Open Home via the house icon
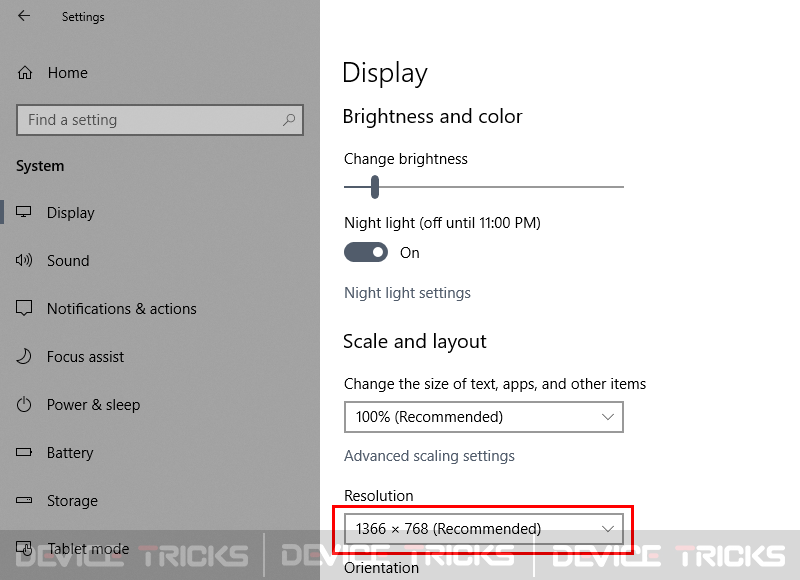 24,73
